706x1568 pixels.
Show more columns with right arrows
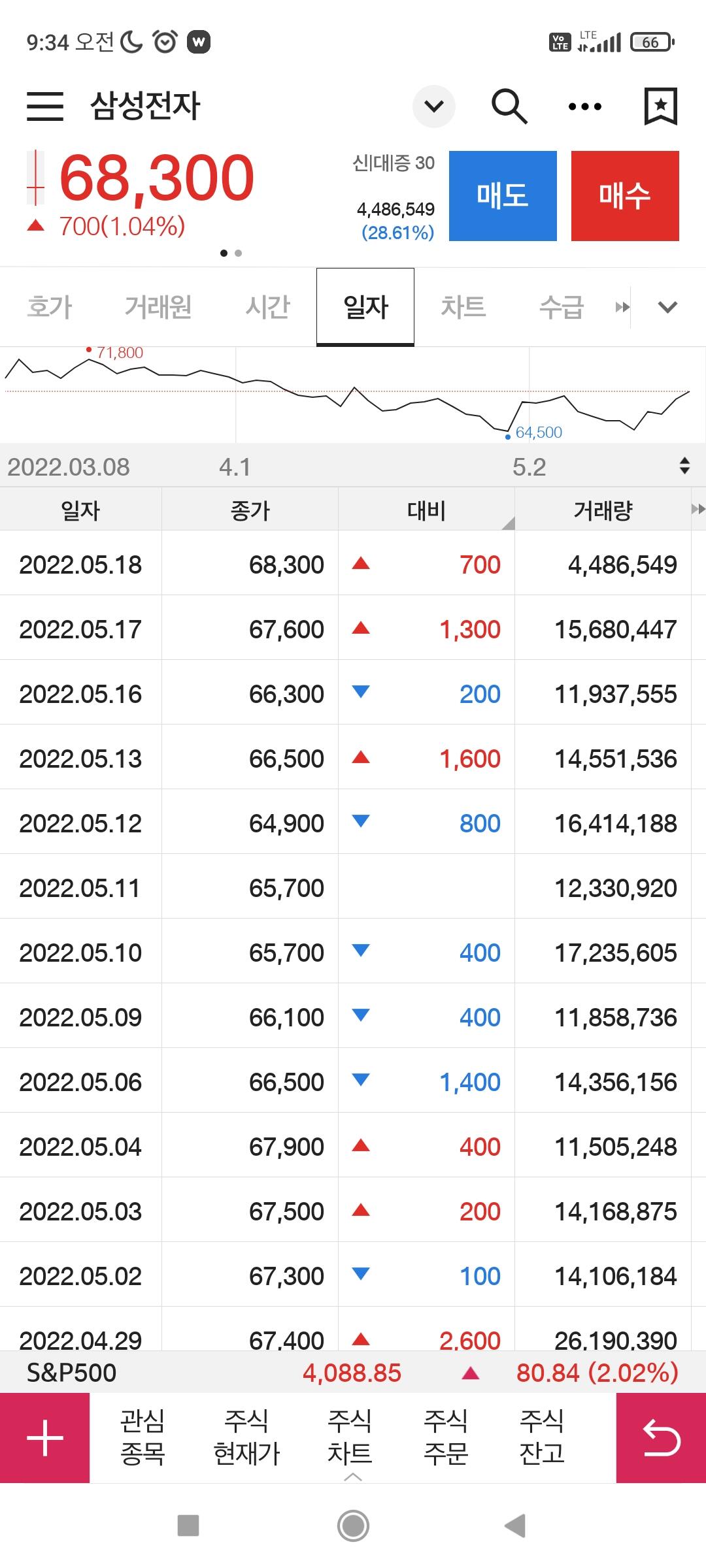pyautogui.click(x=698, y=509)
